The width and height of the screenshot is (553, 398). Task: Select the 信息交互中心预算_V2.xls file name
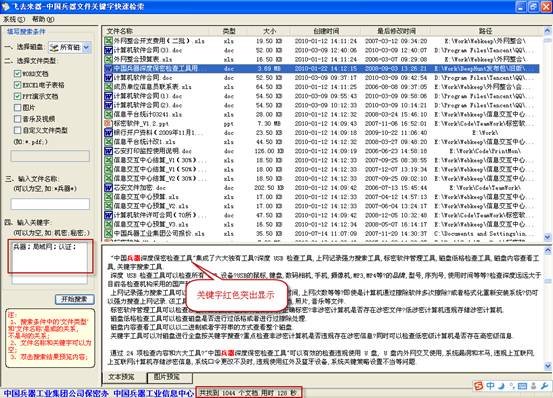(151, 206)
